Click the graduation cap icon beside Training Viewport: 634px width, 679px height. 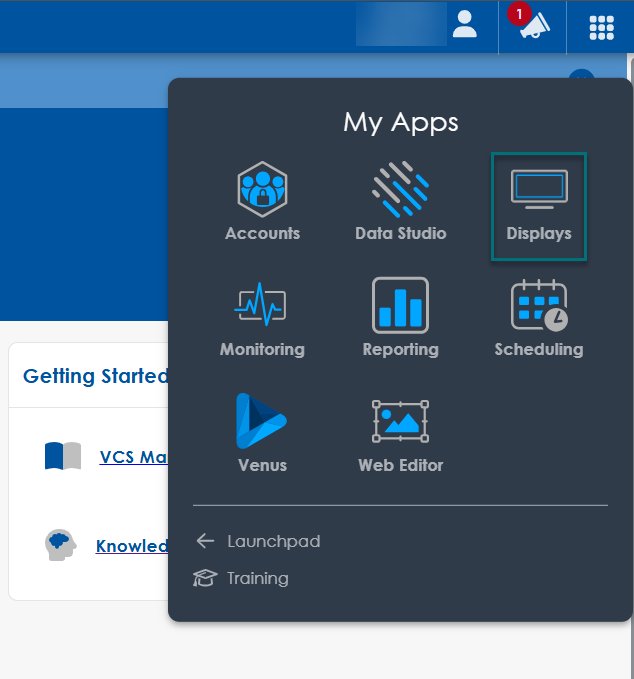(205, 578)
